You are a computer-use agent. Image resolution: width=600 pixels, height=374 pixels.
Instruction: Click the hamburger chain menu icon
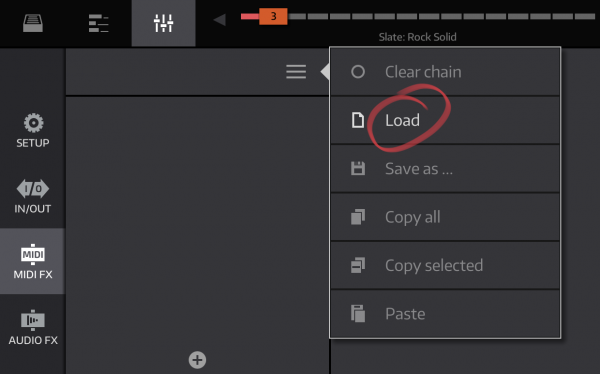(296, 72)
